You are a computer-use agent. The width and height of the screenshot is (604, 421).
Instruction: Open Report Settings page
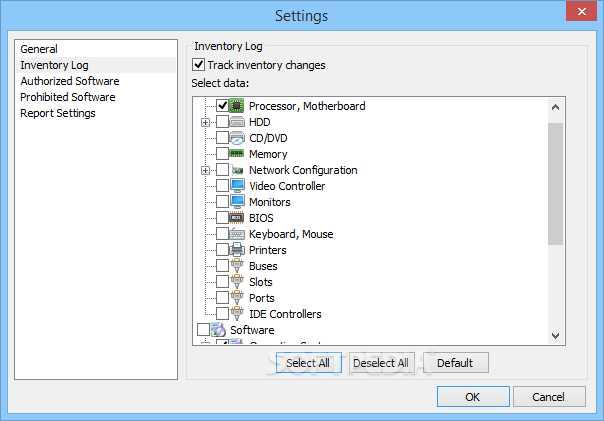pyautogui.click(x=96, y=113)
